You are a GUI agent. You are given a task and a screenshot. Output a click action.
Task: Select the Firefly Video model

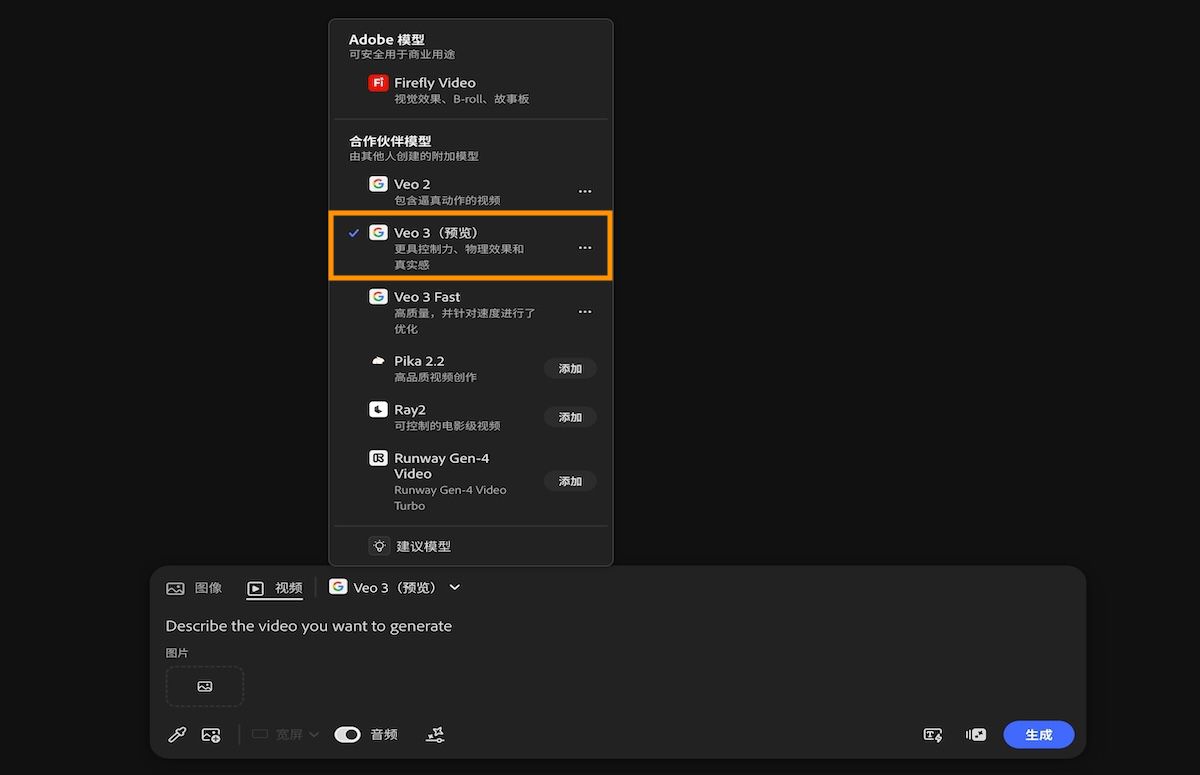(x=470, y=90)
